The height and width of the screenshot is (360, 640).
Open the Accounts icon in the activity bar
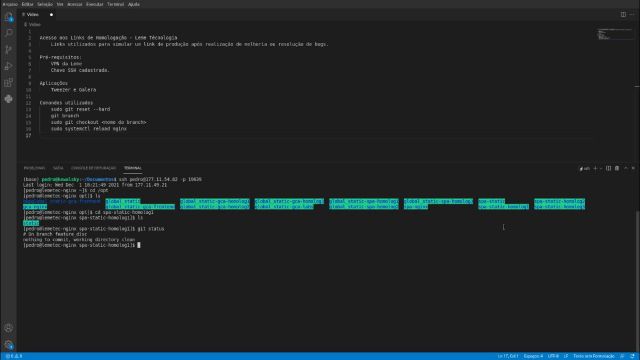tap(9, 328)
